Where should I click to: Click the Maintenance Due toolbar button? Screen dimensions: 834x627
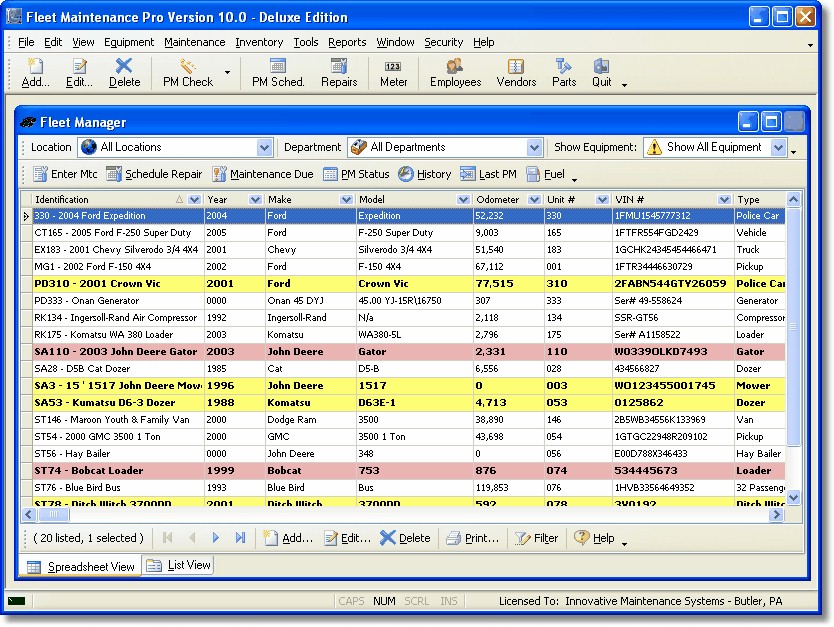point(263,174)
